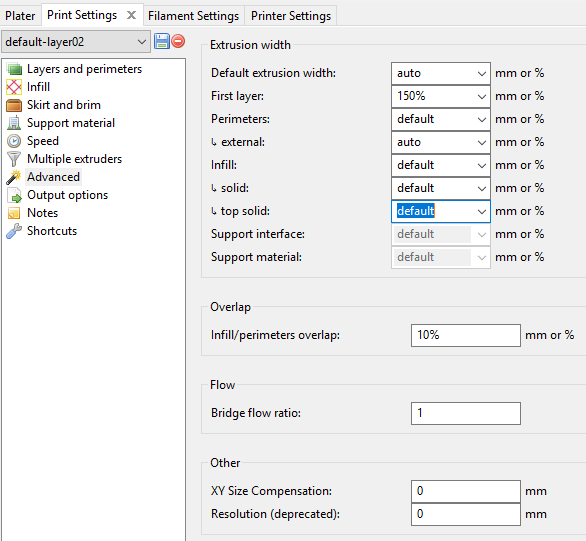Select the Multiple extruders funnel icon
Viewport: 586px width, 541px height.
click(14, 159)
